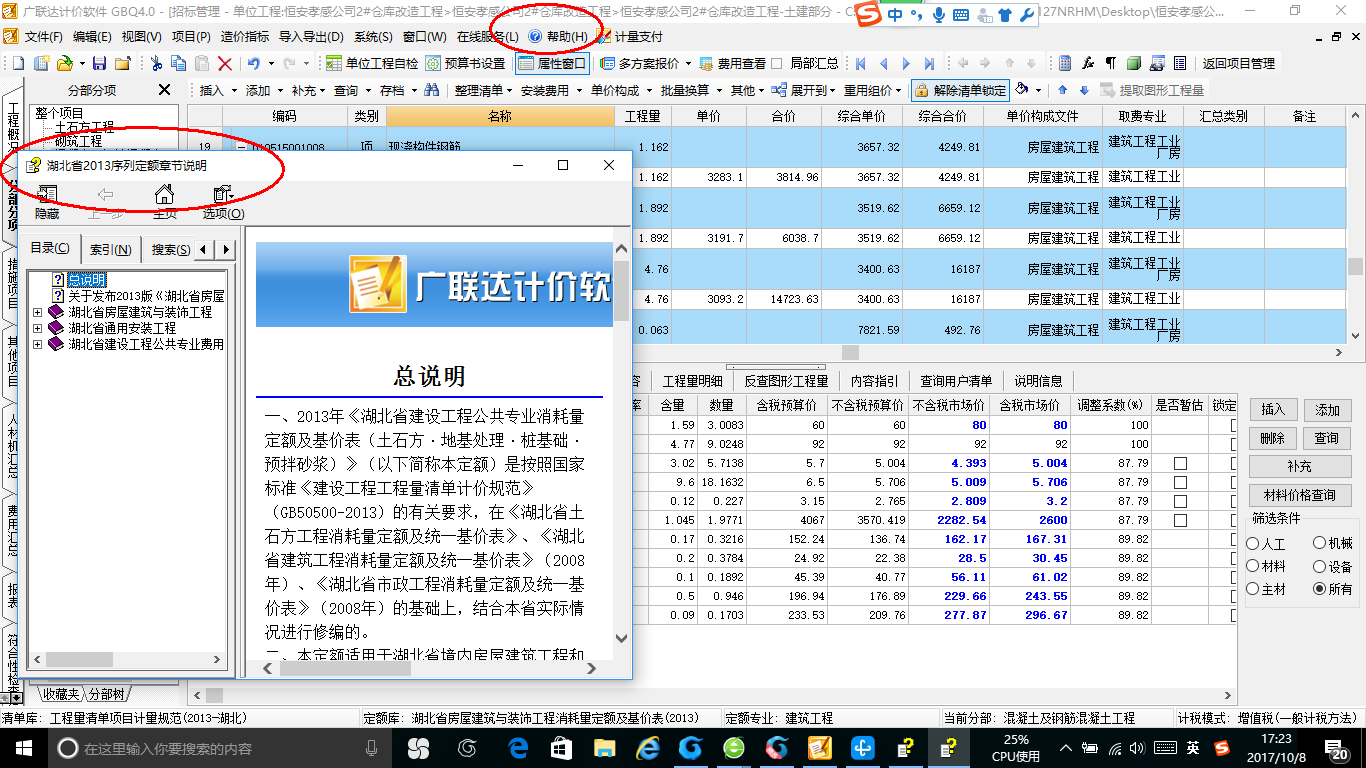
Task: Open the calculator icon in toolbar
Action: tap(1065, 63)
